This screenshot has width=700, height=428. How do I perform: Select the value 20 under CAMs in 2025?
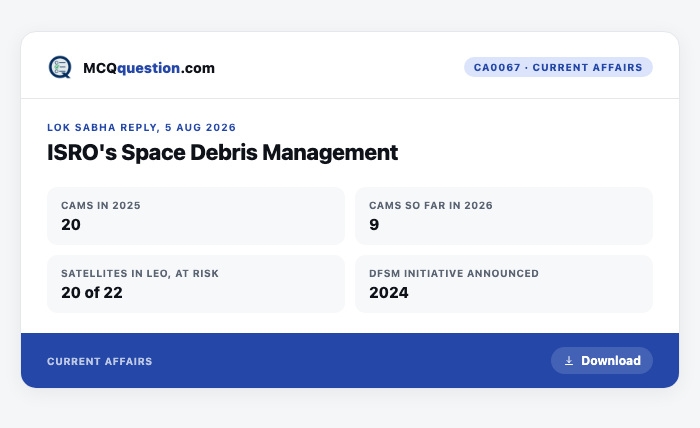click(x=71, y=224)
